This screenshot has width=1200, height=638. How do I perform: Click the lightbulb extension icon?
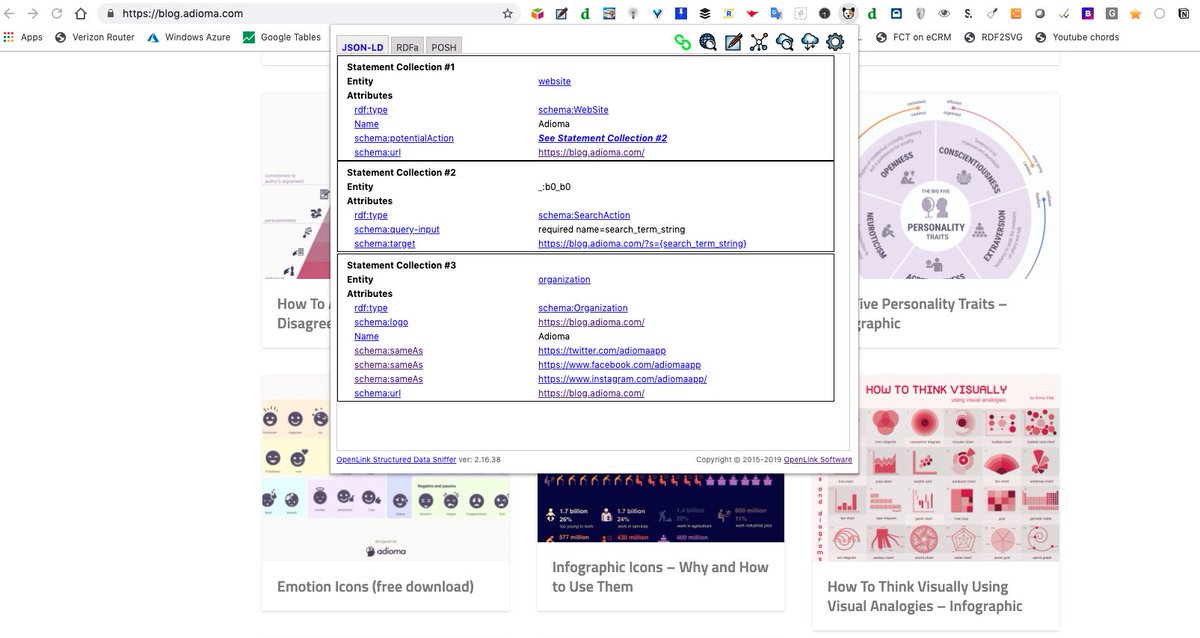(x=633, y=14)
